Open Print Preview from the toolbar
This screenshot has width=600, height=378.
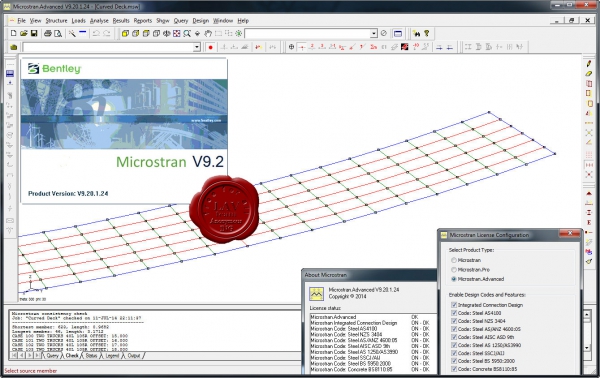(58, 34)
